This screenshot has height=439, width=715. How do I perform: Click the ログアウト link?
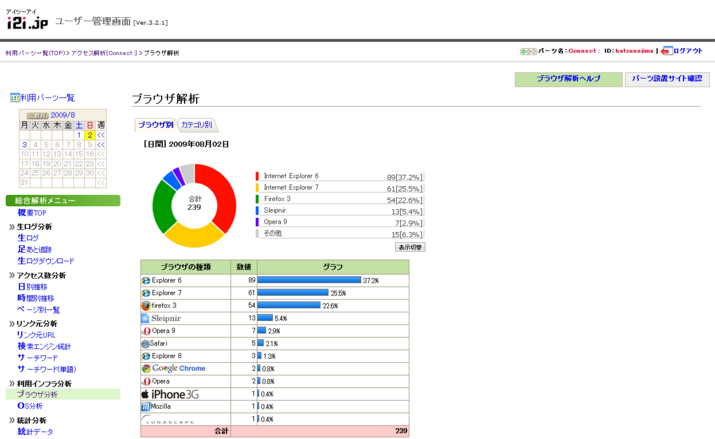(688, 51)
